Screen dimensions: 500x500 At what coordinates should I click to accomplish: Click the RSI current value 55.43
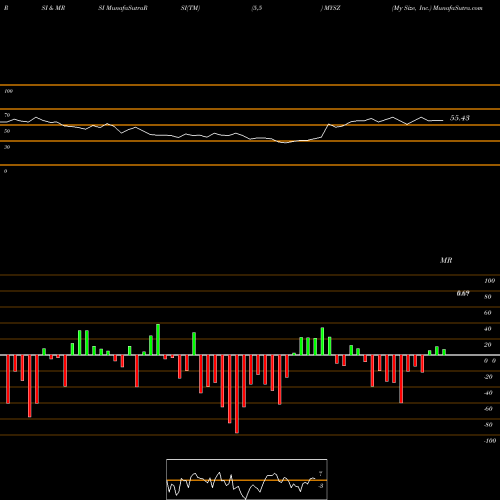point(460,118)
